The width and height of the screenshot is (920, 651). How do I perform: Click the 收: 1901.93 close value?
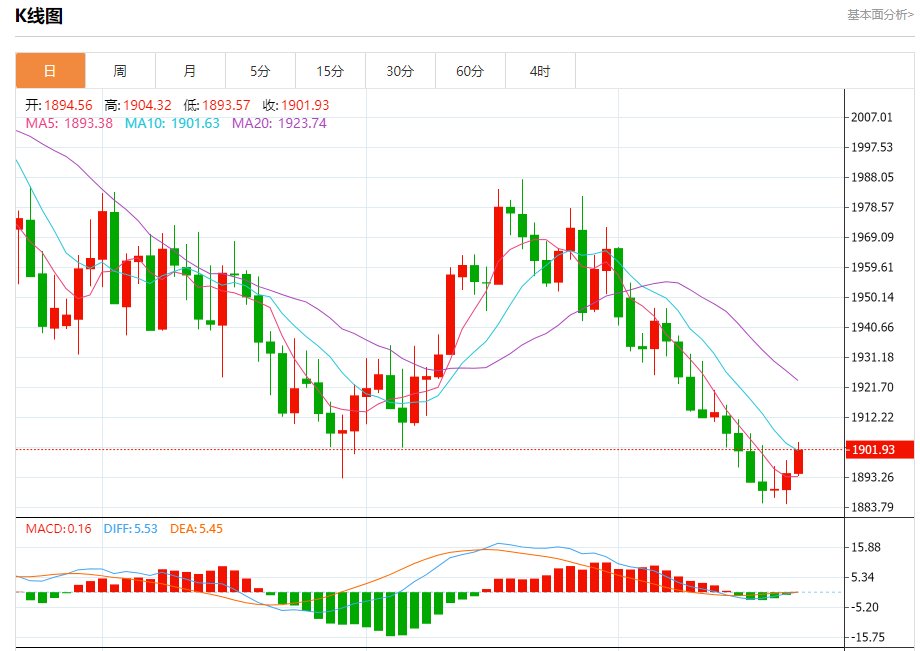[x=296, y=105]
